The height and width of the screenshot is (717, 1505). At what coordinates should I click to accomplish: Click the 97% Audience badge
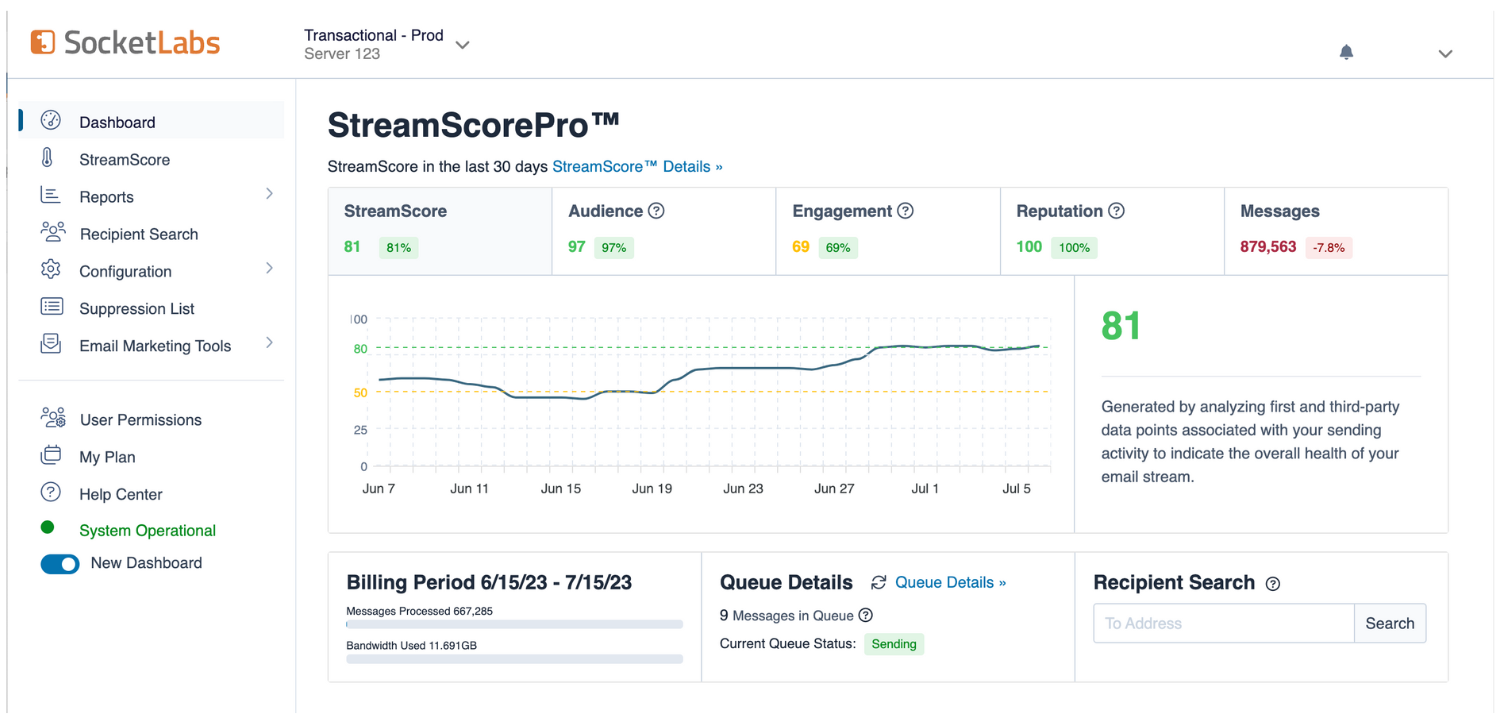click(x=614, y=248)
